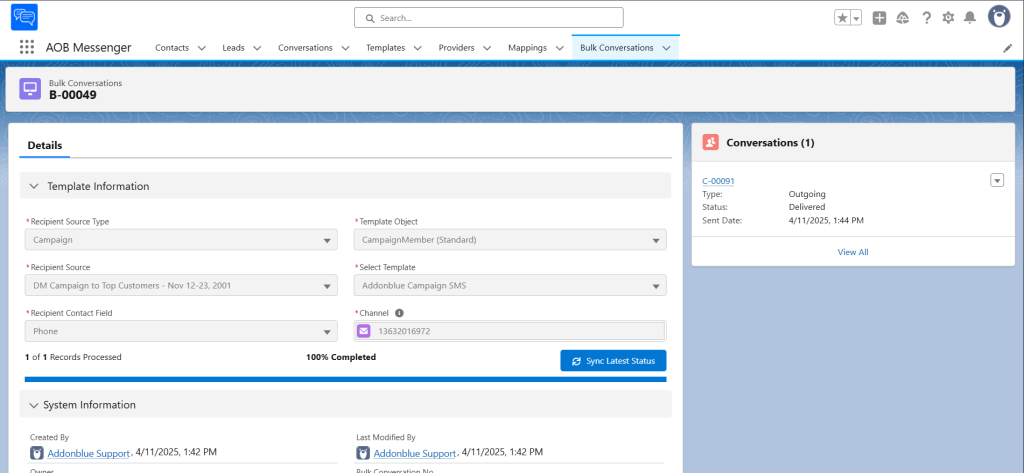Click the Salesforce Help question mark icon
The image size is (1024, 473).
pos(926,18)
